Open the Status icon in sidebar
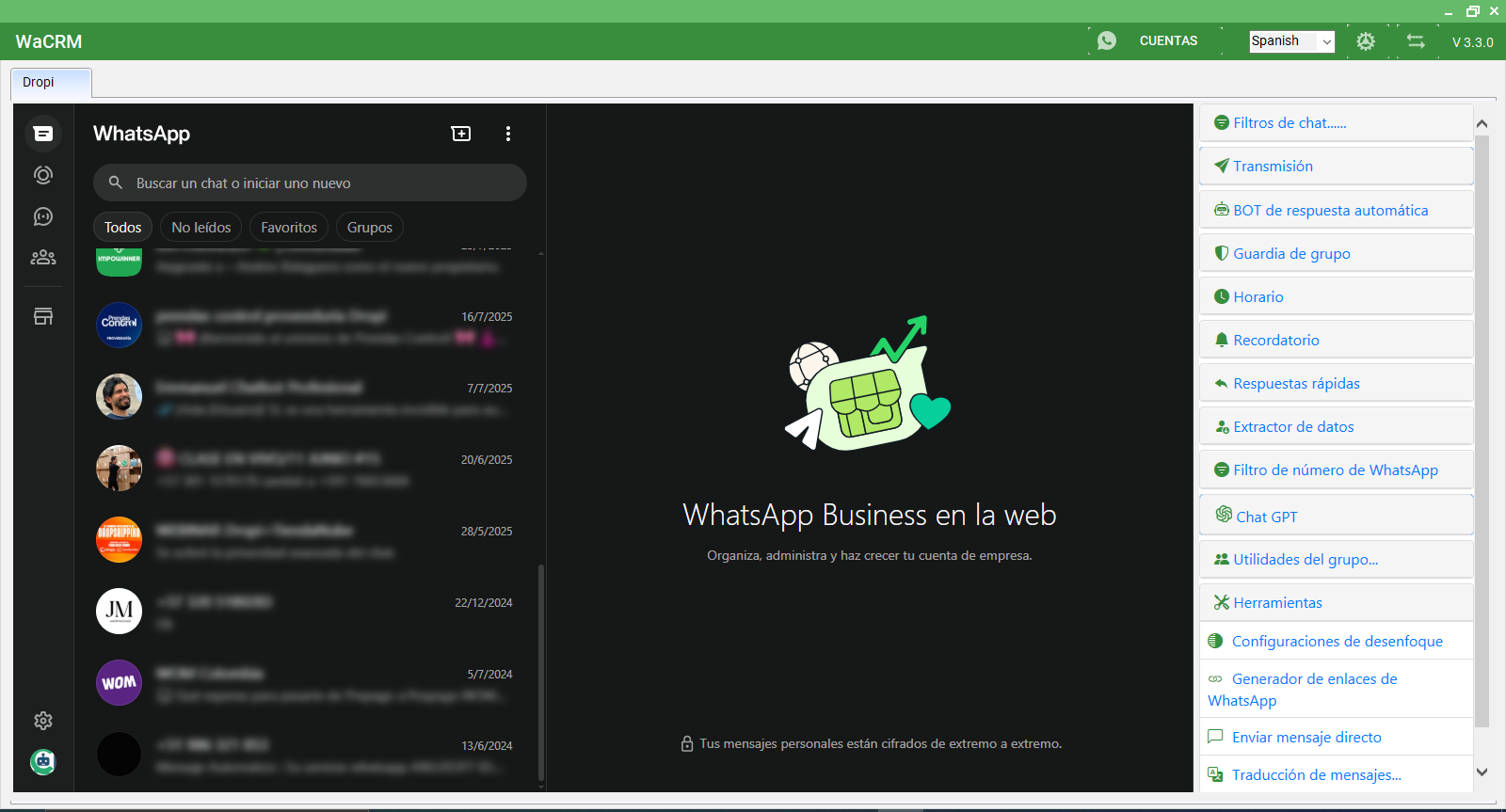 click(43, 175)
